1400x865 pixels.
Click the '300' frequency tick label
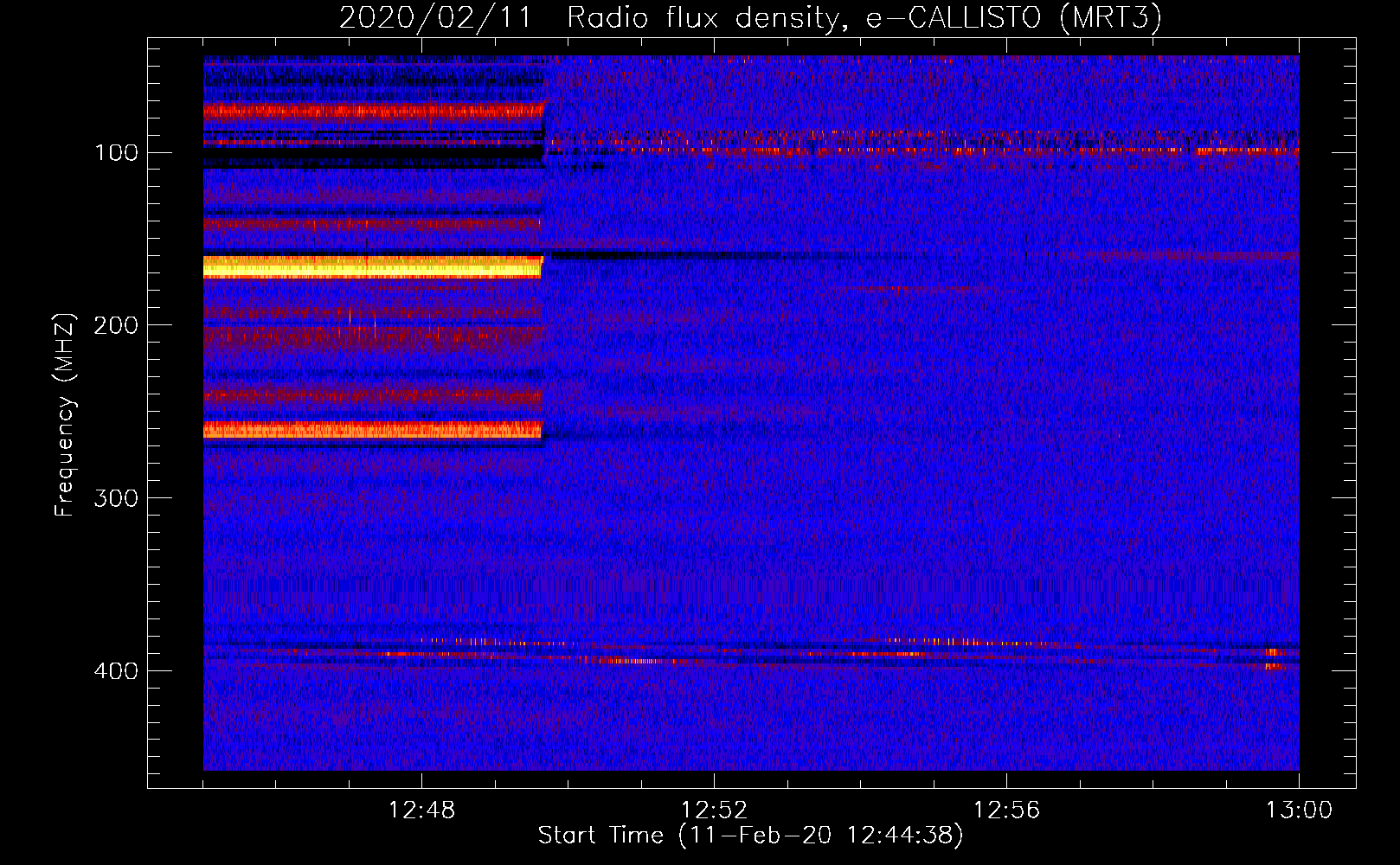(117, 498)
